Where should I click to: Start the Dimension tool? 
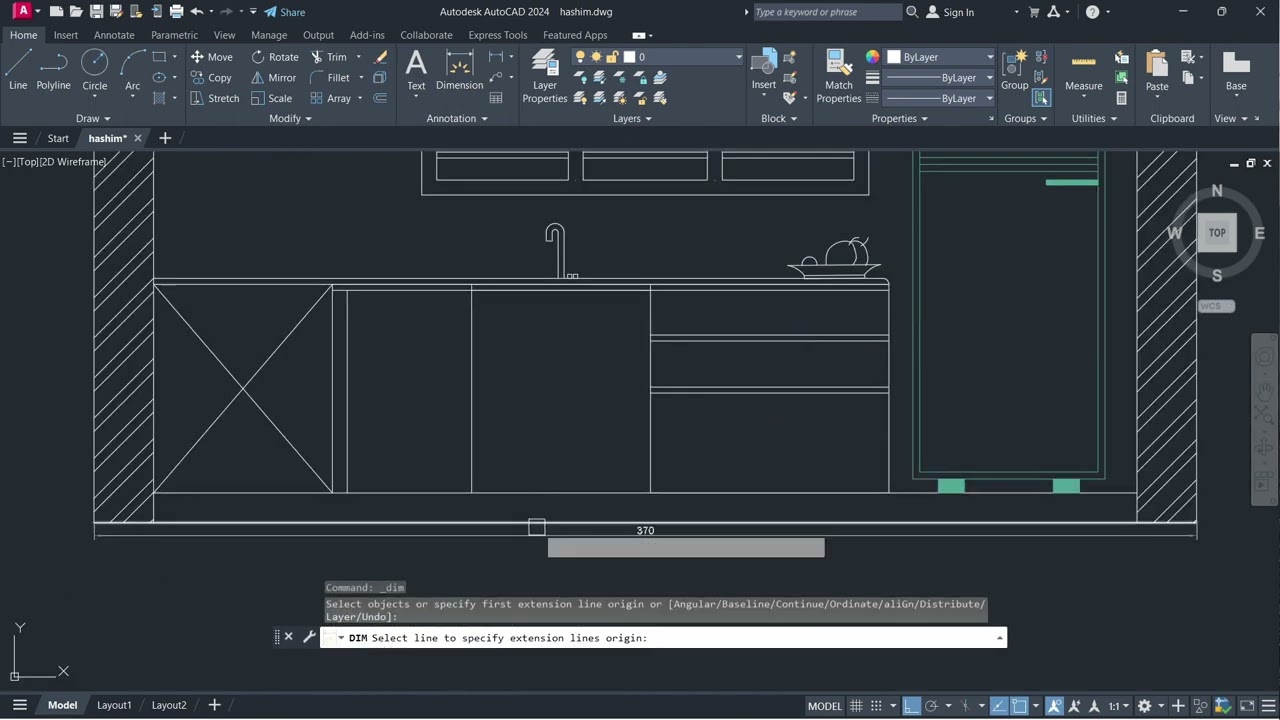[460, 70]
